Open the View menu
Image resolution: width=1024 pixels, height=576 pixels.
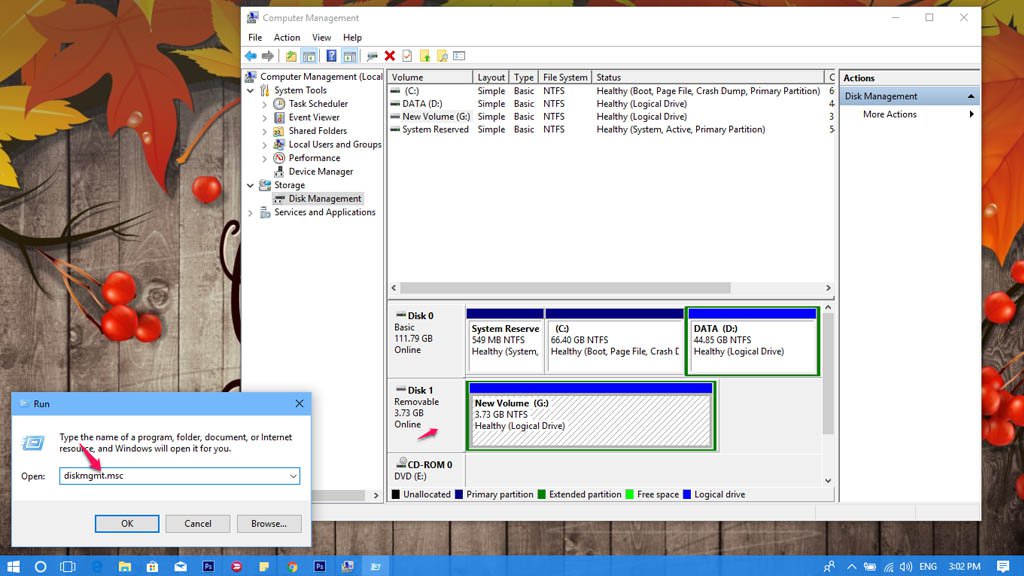(x=321, y=37)
